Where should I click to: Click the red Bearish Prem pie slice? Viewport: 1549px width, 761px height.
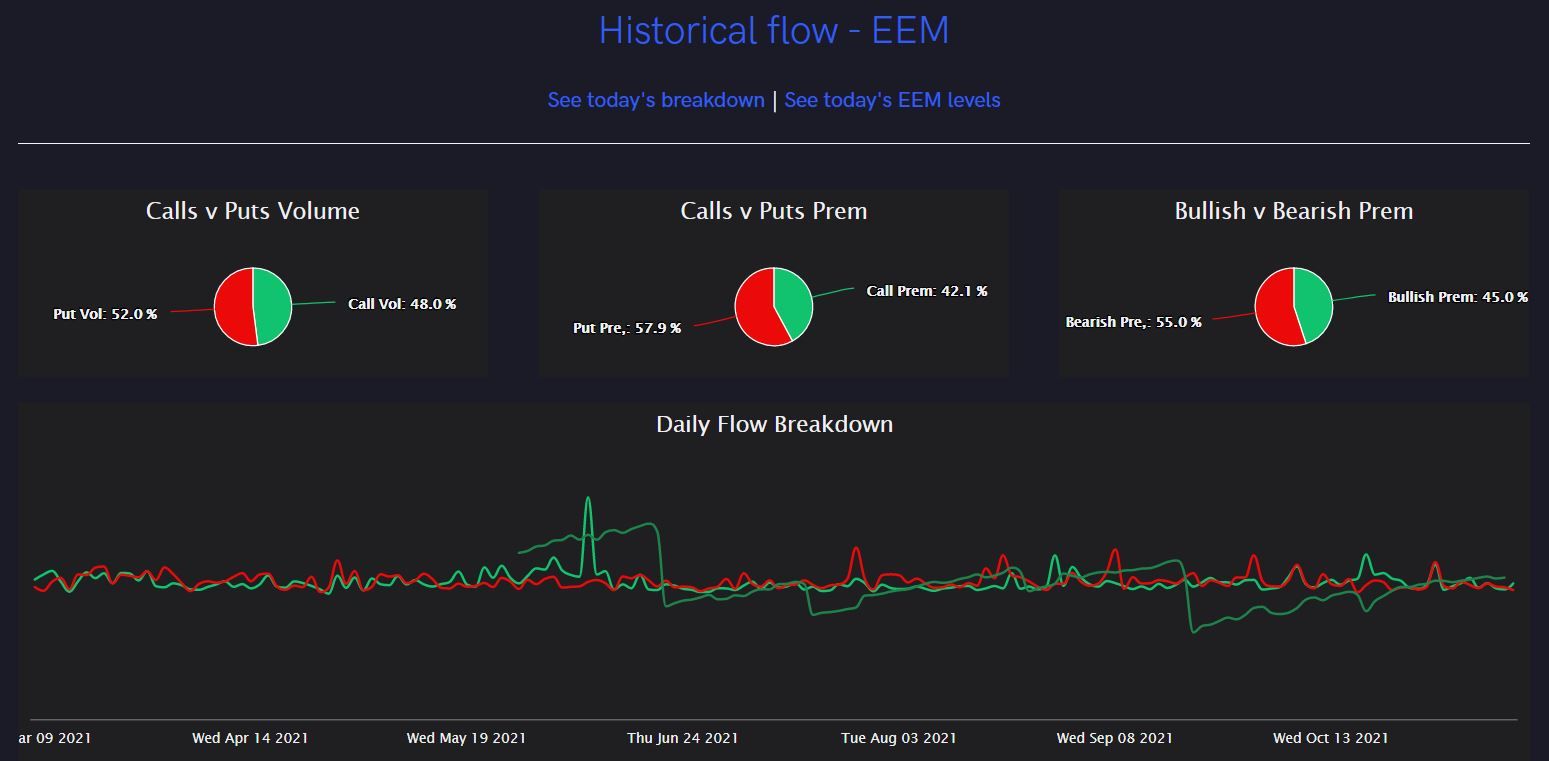1274,308
